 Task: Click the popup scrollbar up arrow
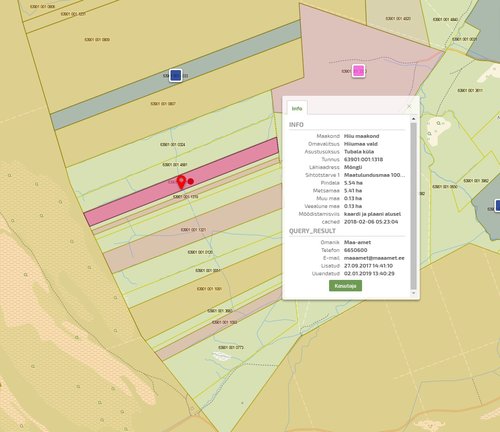pos(414,119)
